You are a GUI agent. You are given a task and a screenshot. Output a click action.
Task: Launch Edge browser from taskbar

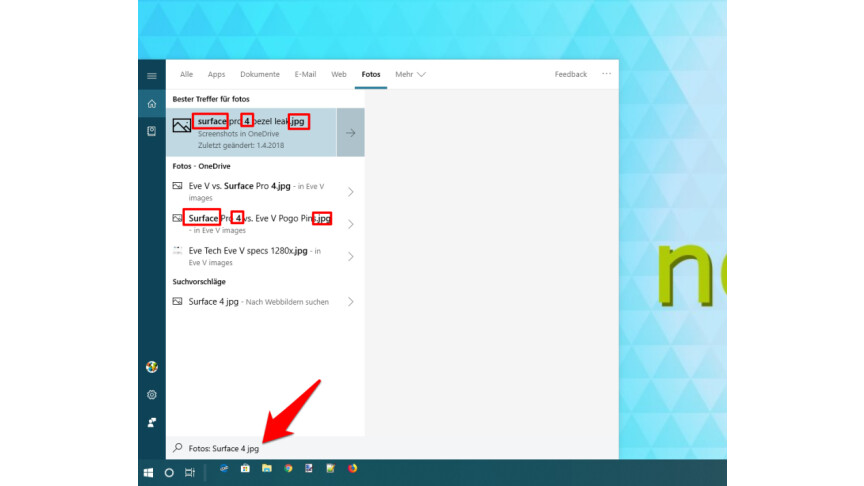click(224, 469)
